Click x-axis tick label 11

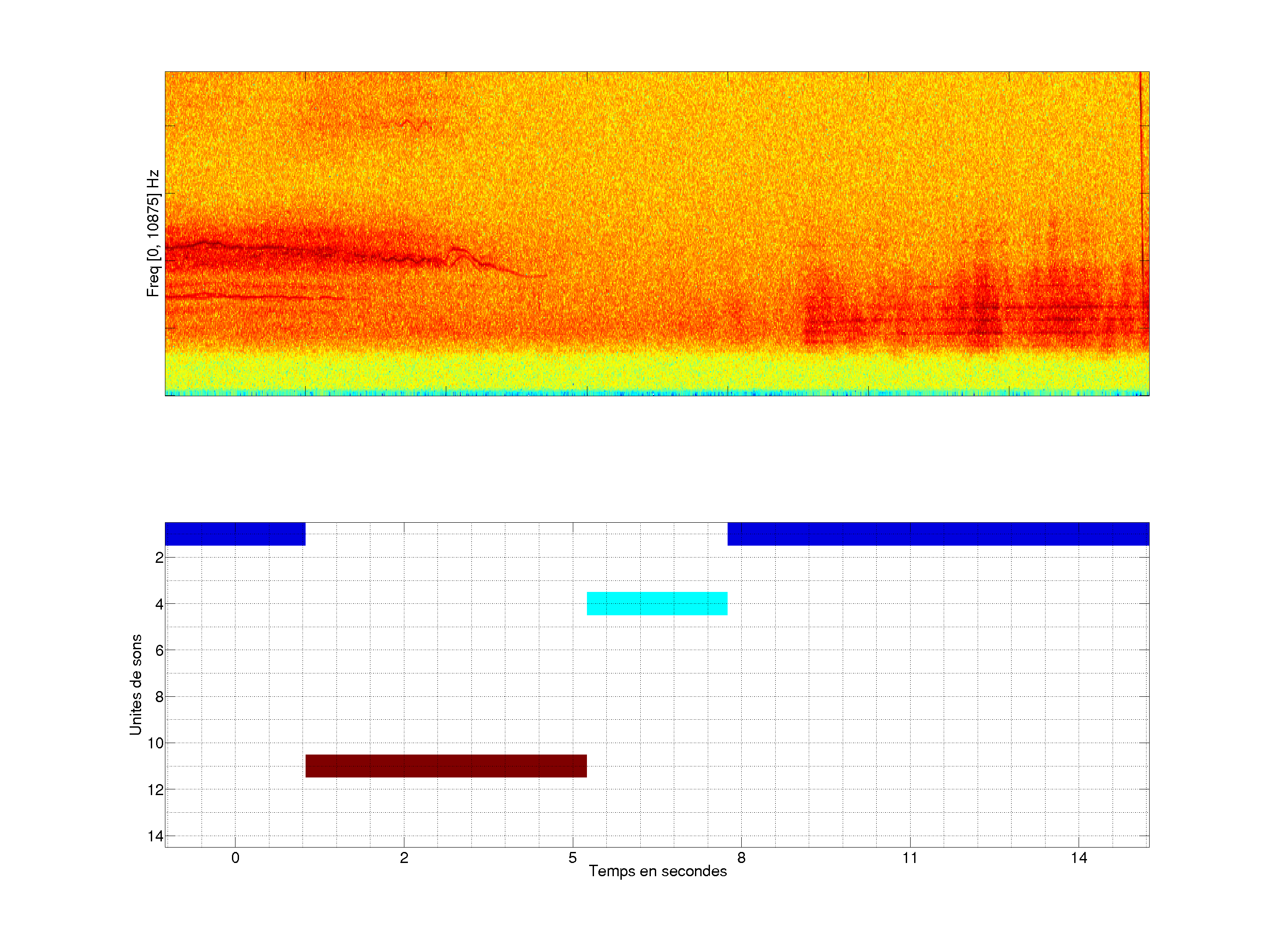tap(909, 858)
